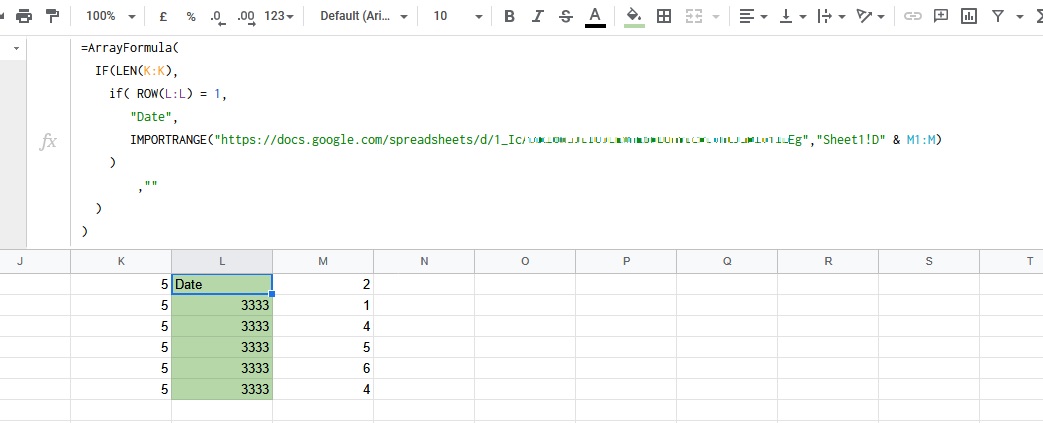Open the 100% zoom dropdown
Viewport: 1043px width, 423px height.
(x=110, y=16)
